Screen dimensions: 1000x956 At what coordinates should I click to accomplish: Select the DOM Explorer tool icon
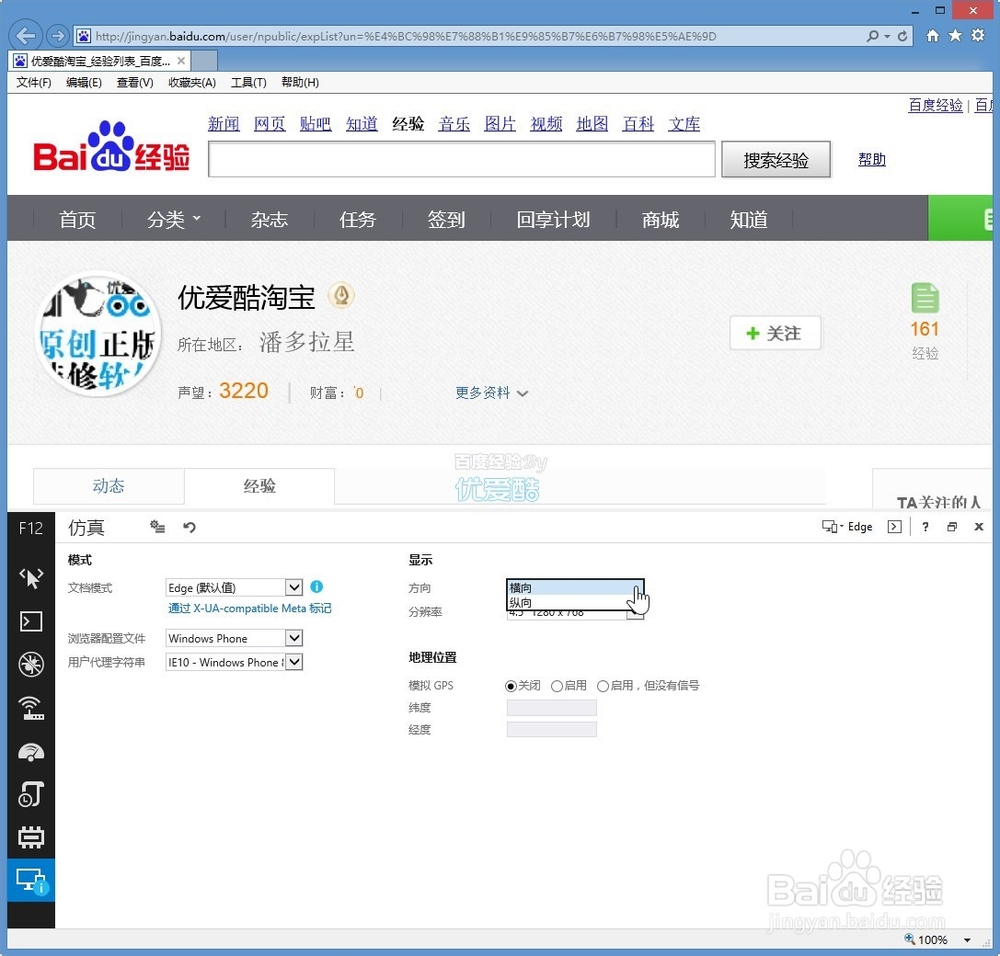pos(30,577)
